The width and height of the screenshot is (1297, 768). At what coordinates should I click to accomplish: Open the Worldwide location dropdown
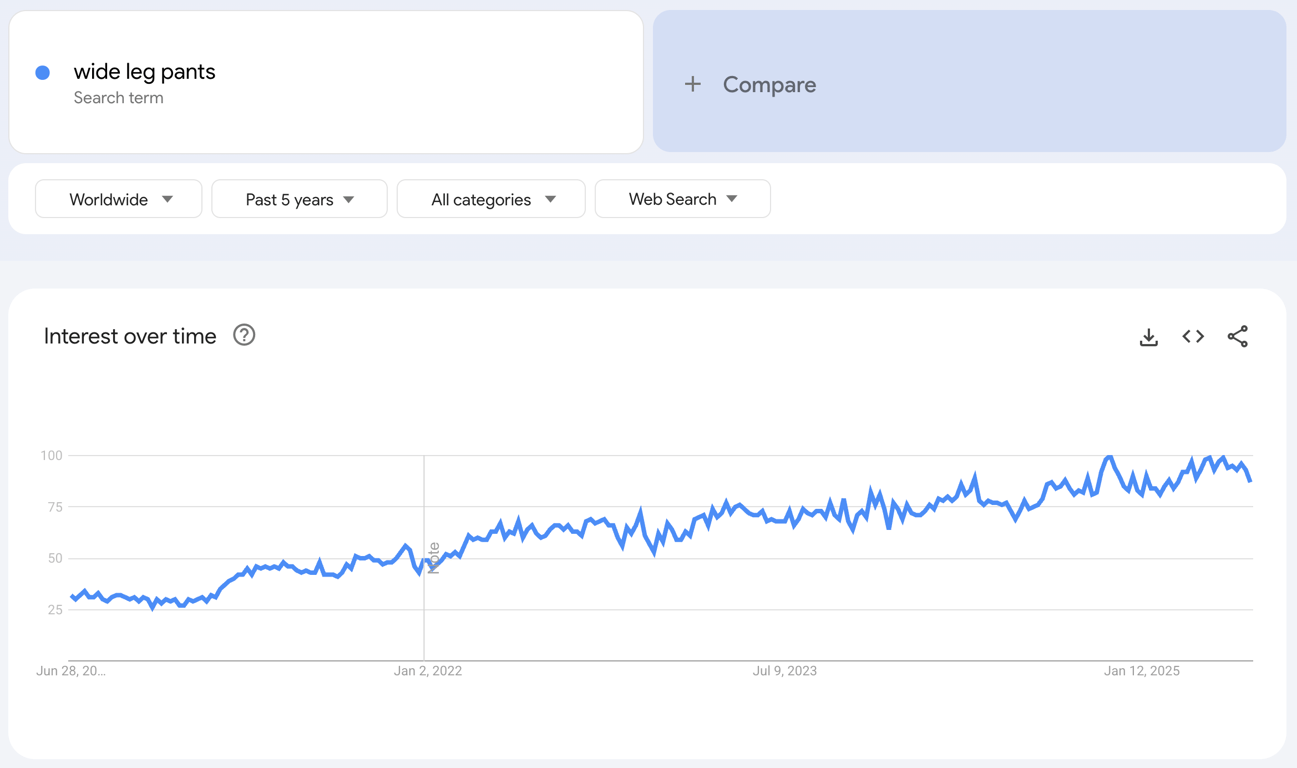tap(118, 199)
